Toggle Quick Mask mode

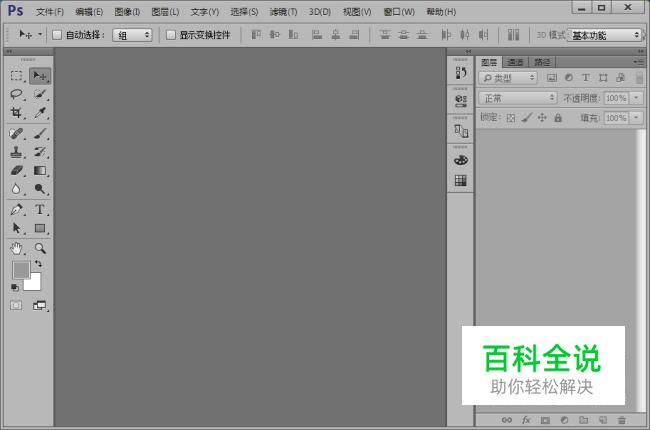(x=16, y=306)
